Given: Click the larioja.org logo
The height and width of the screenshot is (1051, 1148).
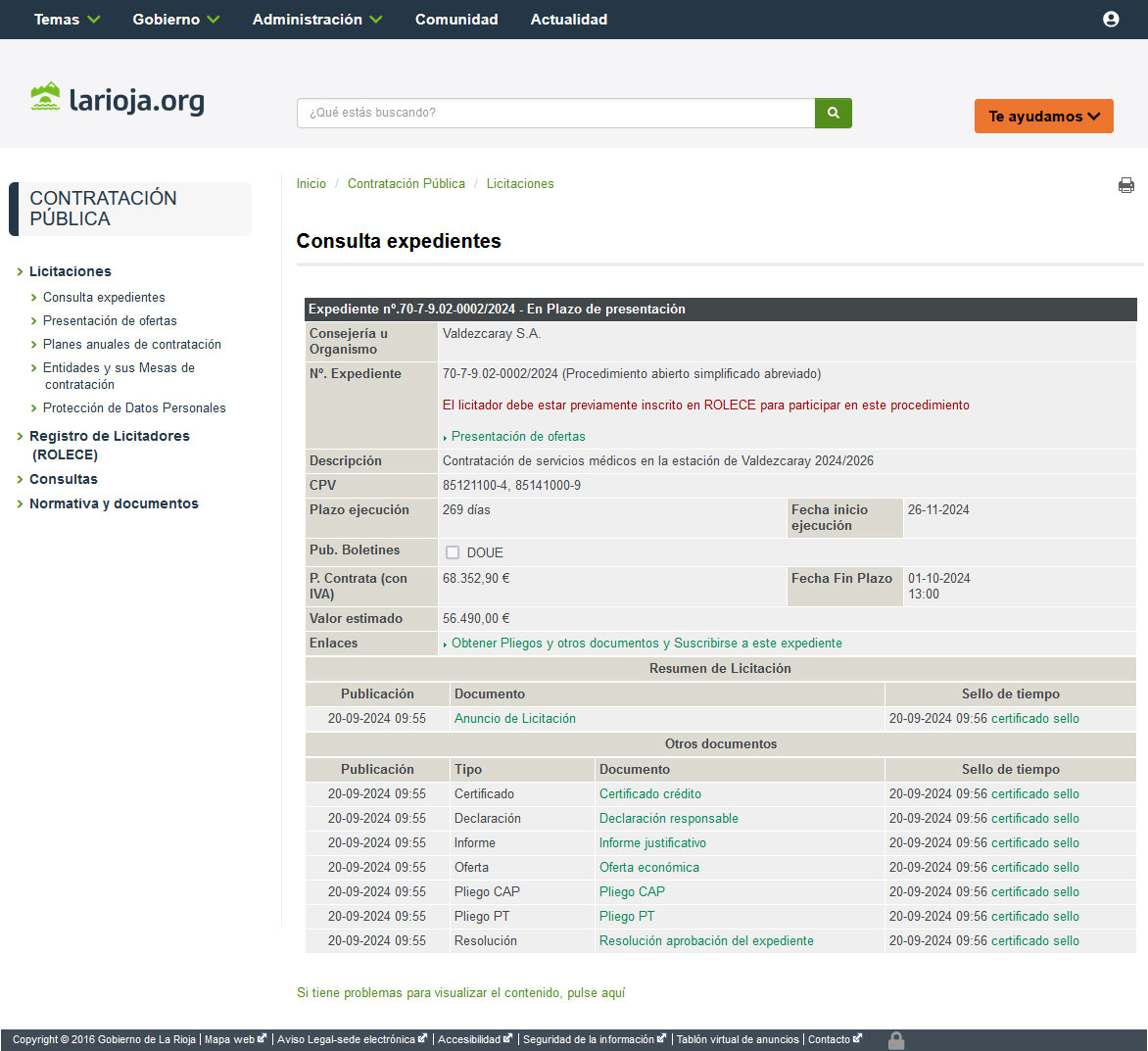Looking at the screenshot, I should pyautogui.click(x=118, y=99).
